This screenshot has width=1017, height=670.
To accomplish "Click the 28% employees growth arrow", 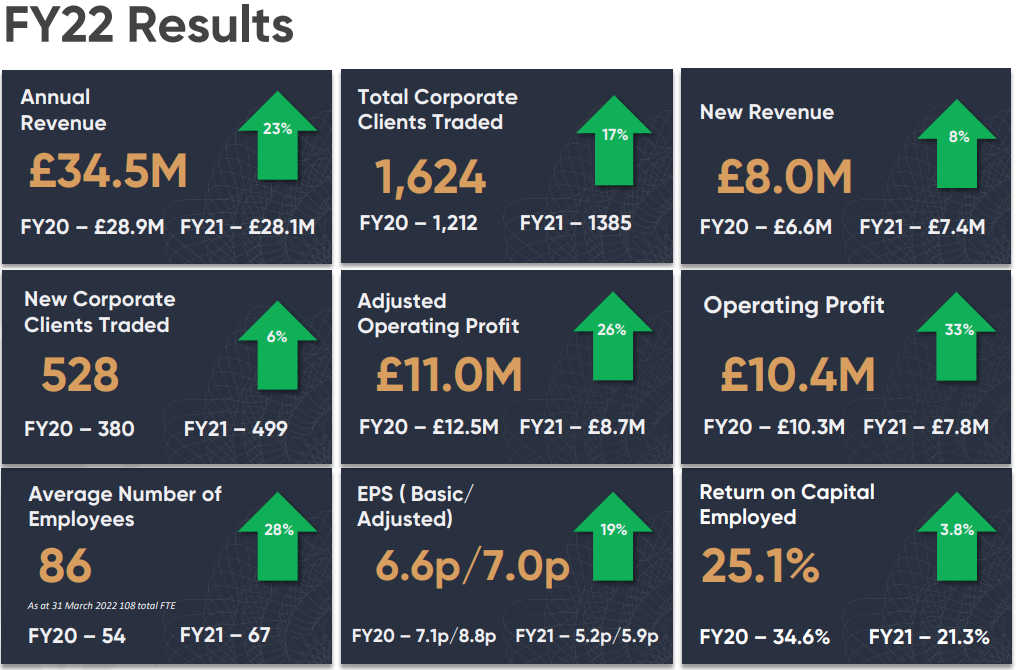I will tap(278, 541).
